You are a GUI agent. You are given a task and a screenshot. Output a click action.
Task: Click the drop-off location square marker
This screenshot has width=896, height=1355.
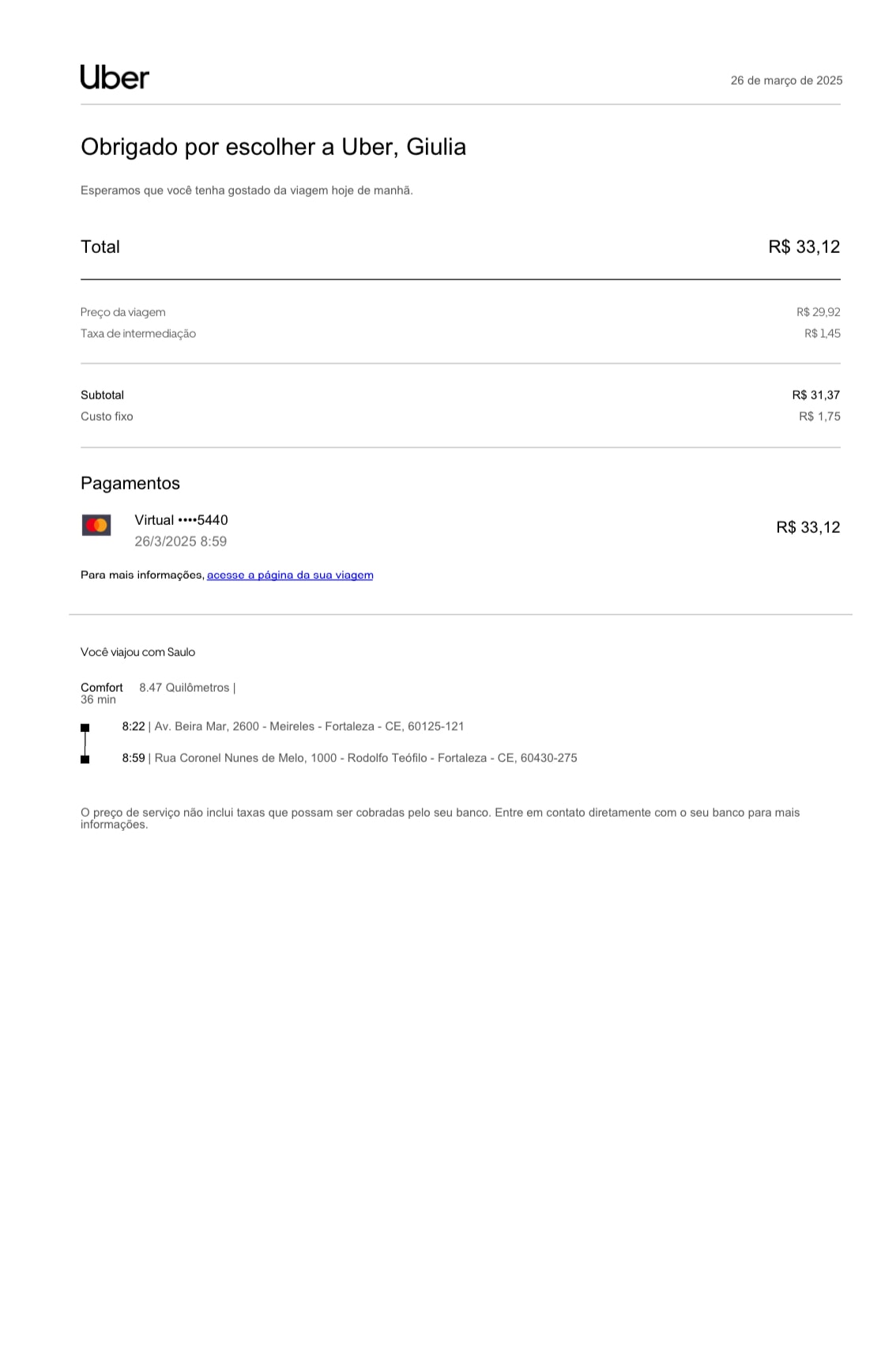(x=85, y=759)
